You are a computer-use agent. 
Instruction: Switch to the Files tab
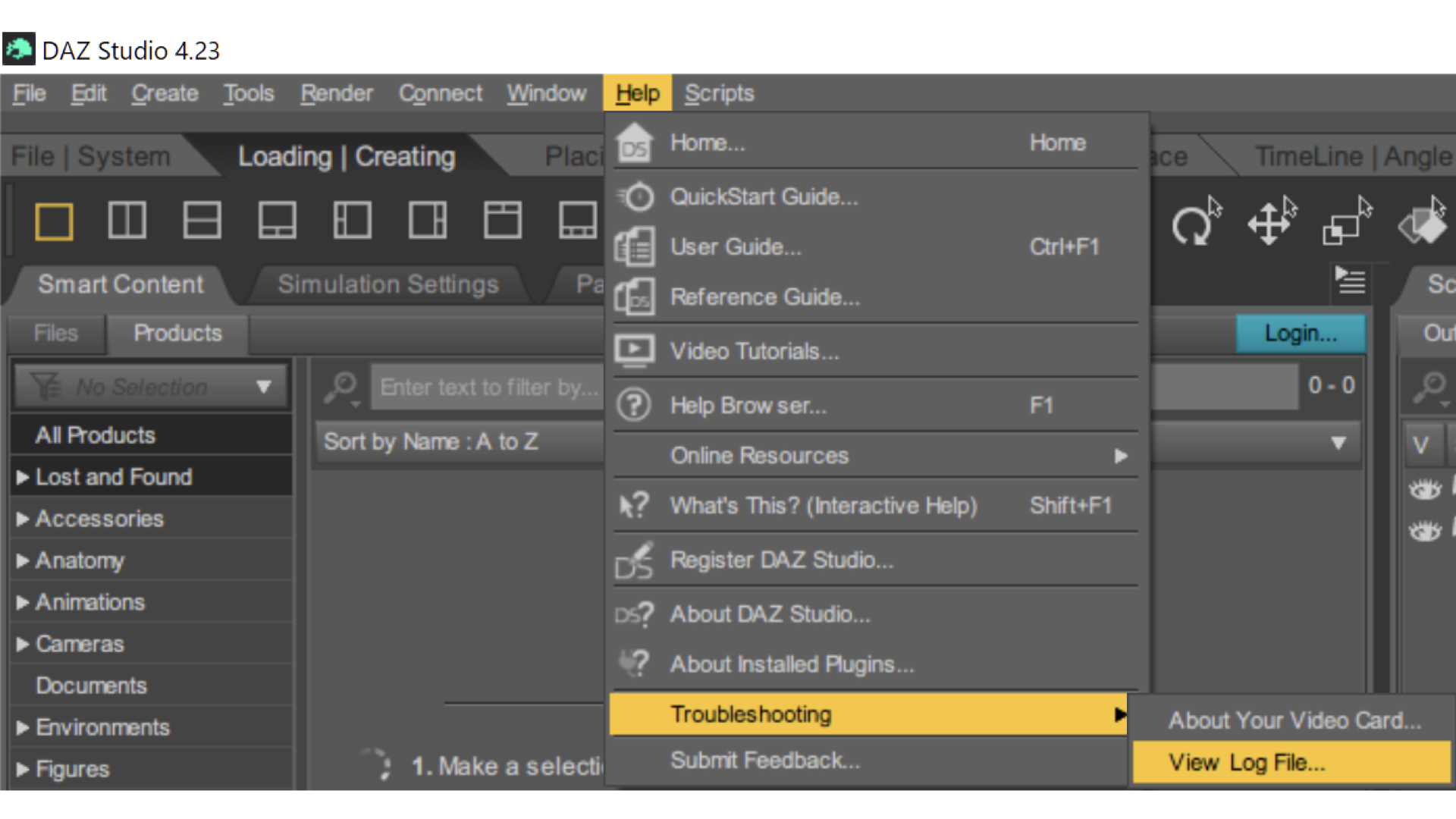(x=56, y=334)
